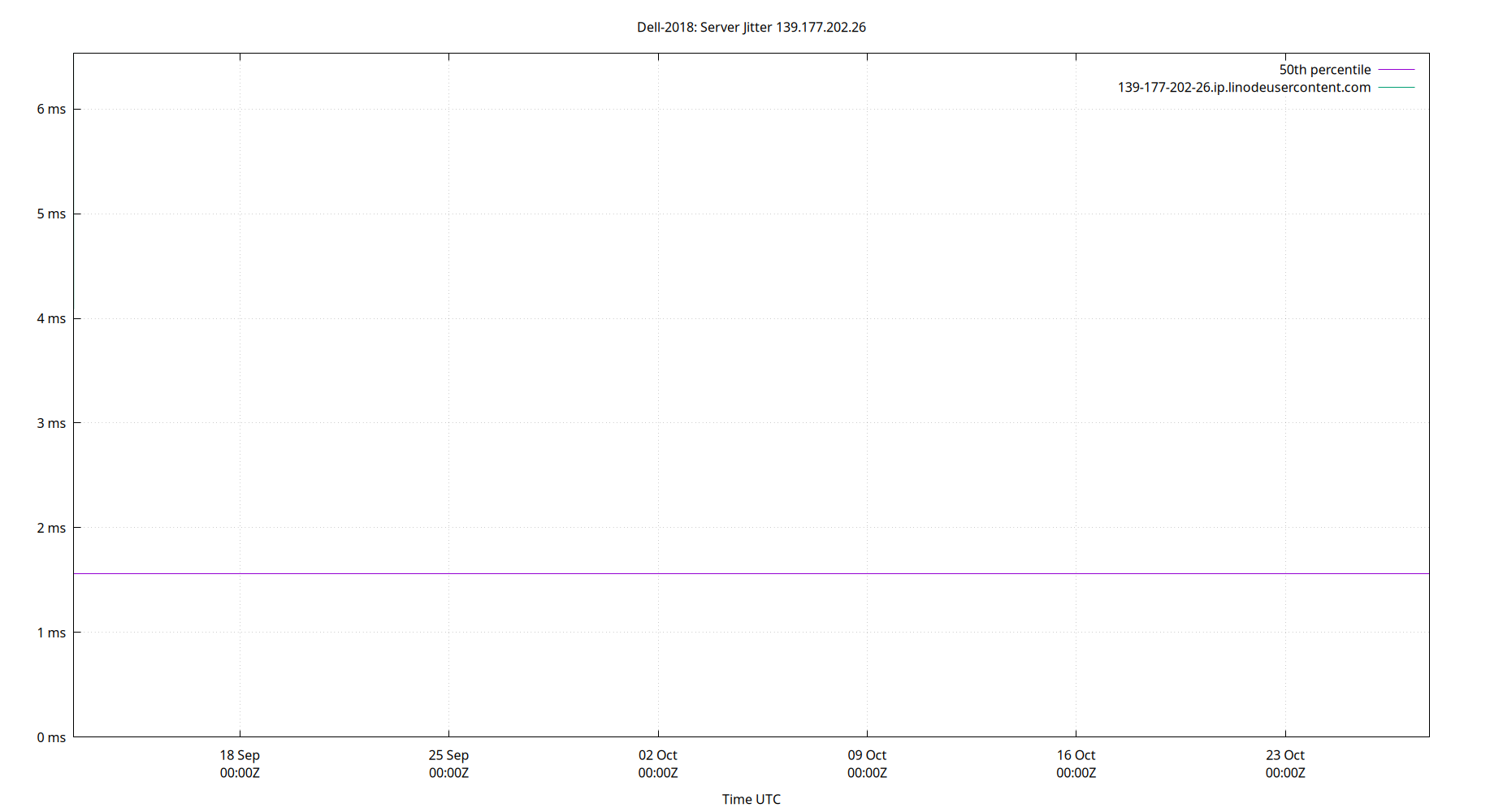Click the IP address in the chart title

pos(821,27)
